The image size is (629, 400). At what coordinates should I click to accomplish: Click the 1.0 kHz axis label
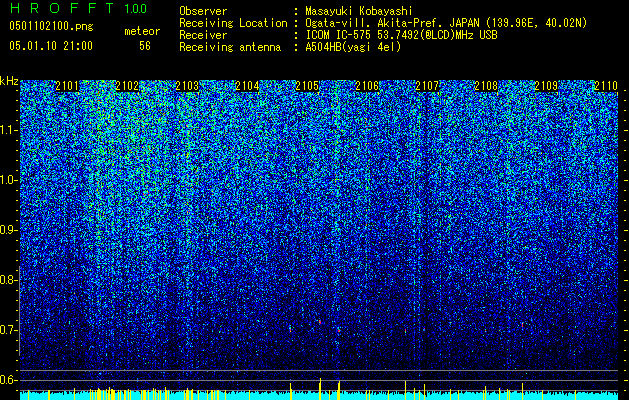pyautogui.click(x=9, y=181)
